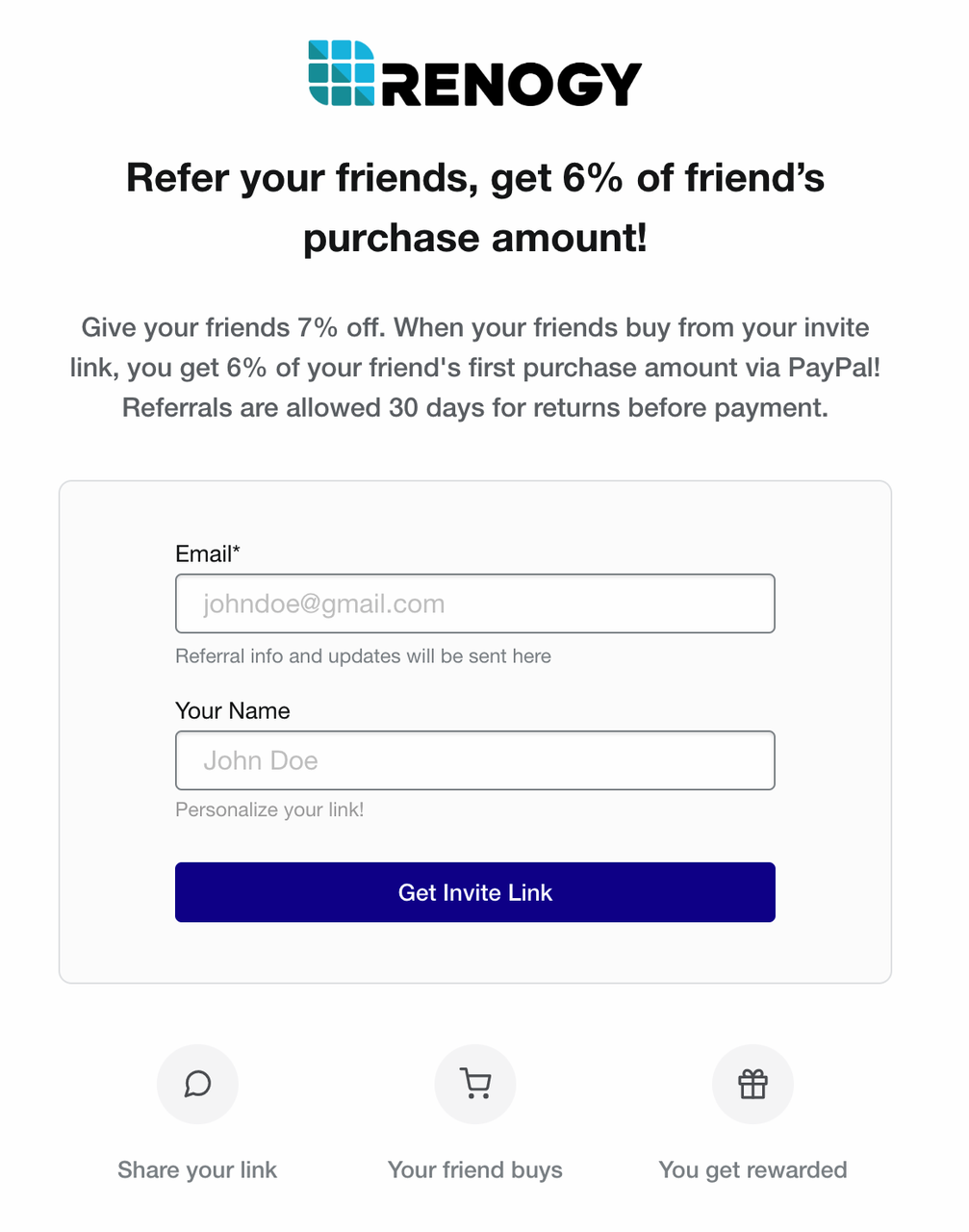The image size is (969, 1232).
Task: Focus the Email input field
Action: pos(475,603)
